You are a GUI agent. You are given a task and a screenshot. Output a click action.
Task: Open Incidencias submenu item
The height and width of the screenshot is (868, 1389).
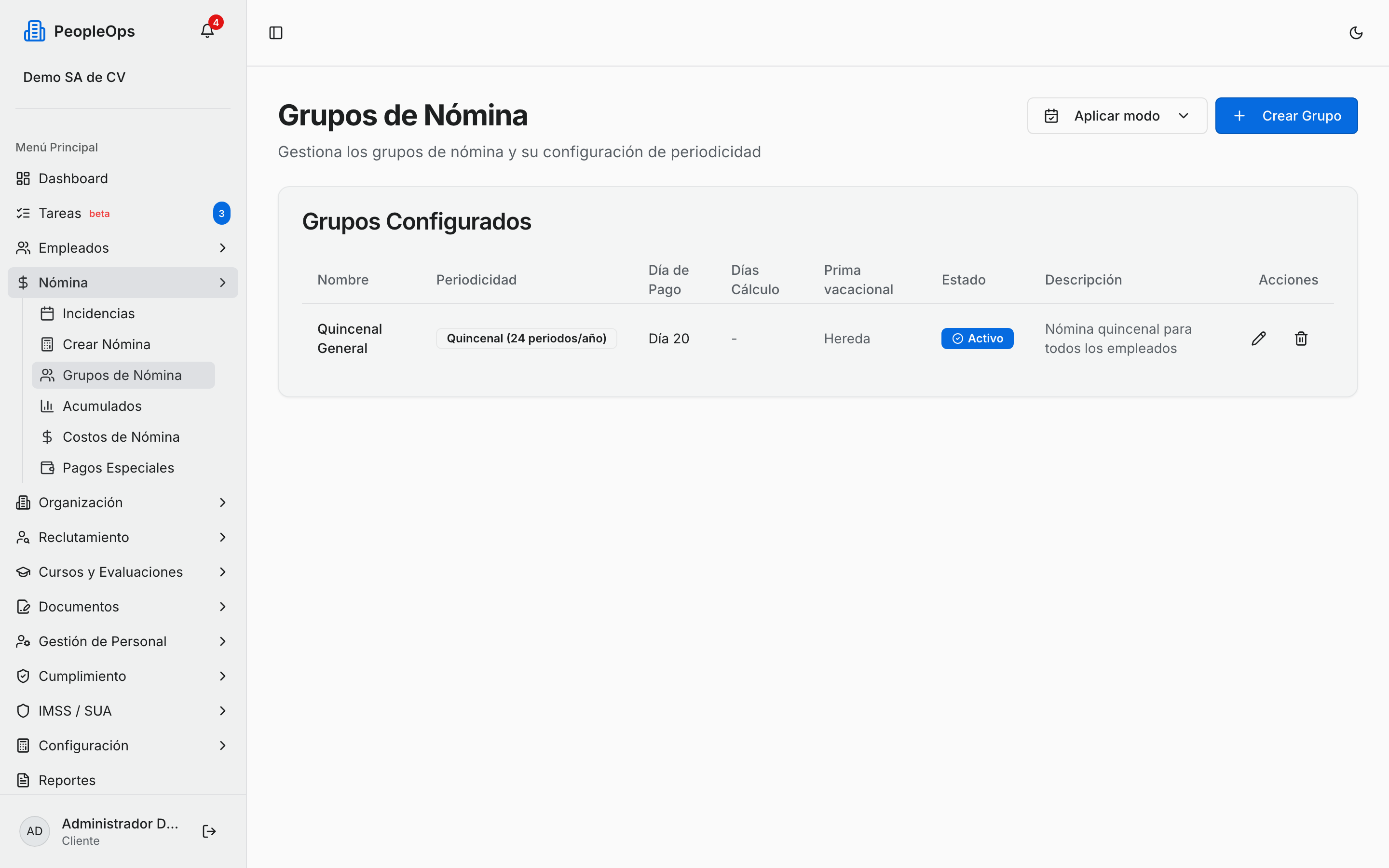123,313
